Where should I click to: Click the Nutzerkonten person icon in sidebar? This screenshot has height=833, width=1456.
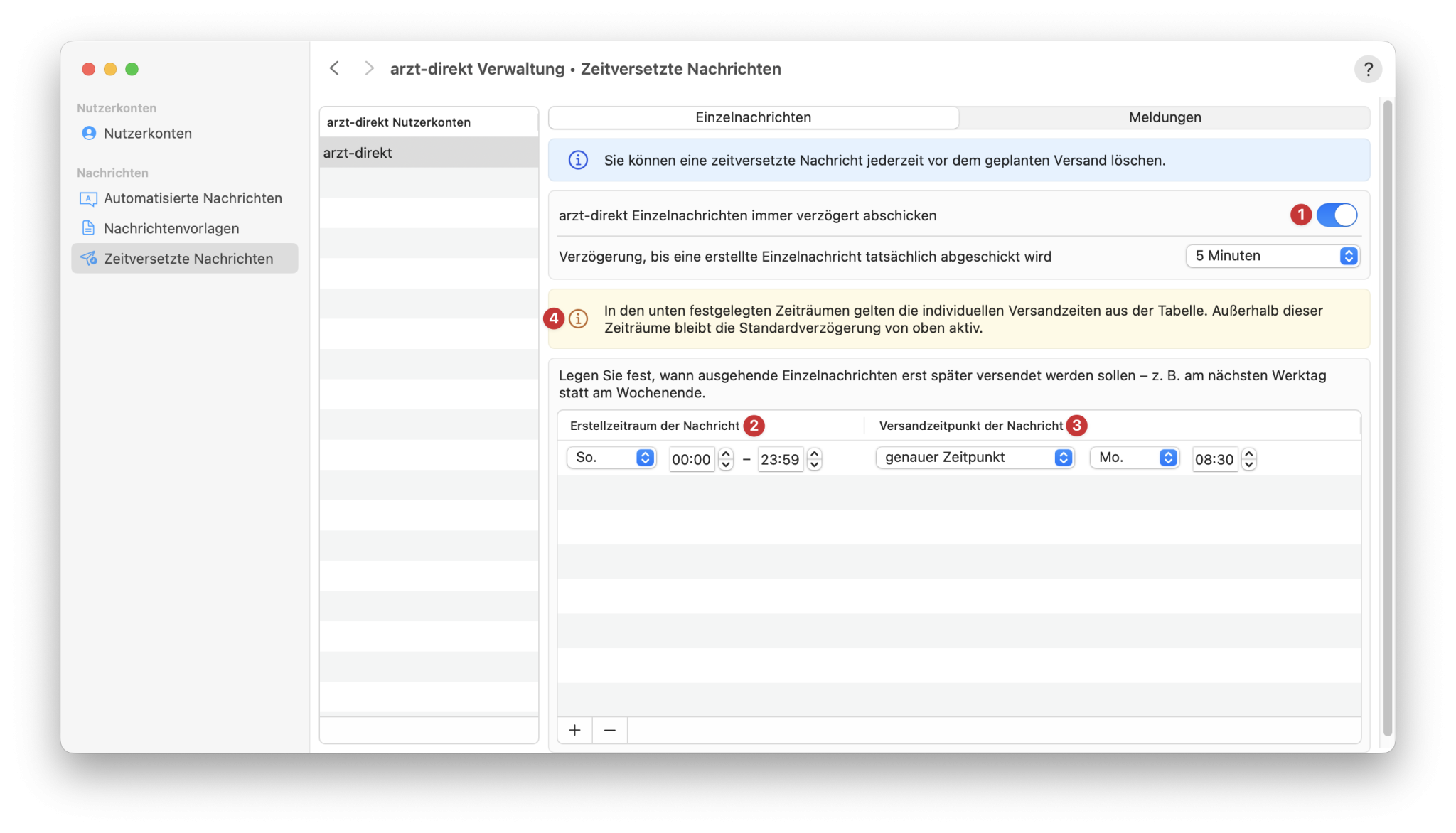(x=89, y=134)
